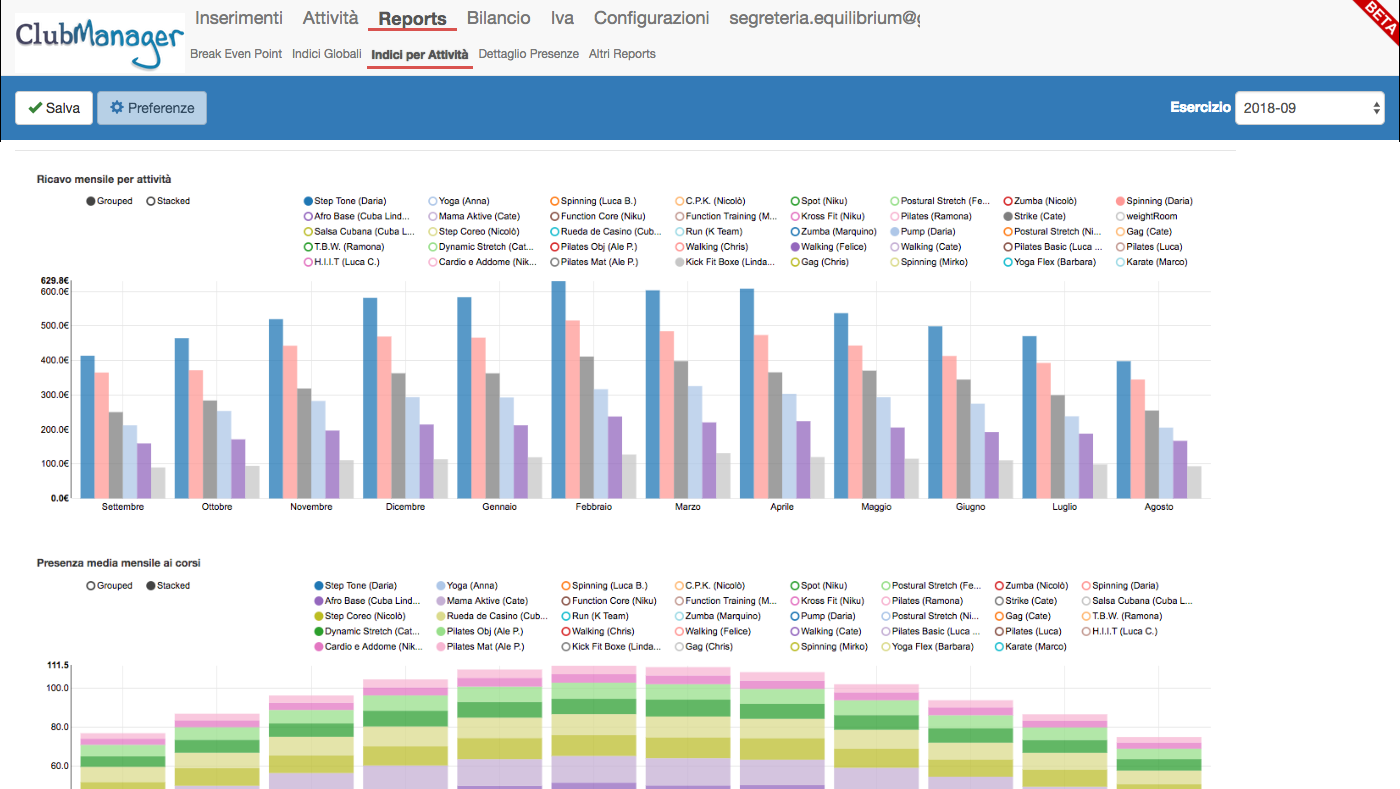Switch to Dettaglio Presenze tab
This screenshot has width=1400, height=789.
point(528,54)
